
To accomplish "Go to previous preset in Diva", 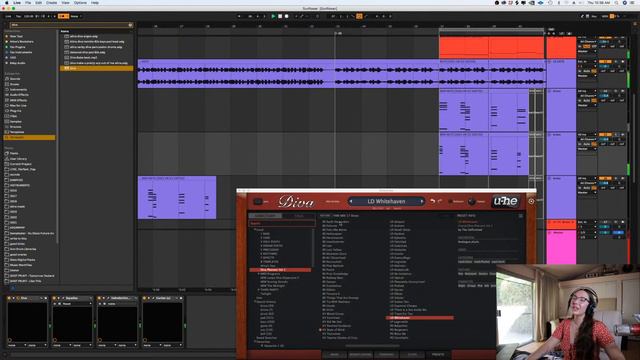I will click(351, 201).
